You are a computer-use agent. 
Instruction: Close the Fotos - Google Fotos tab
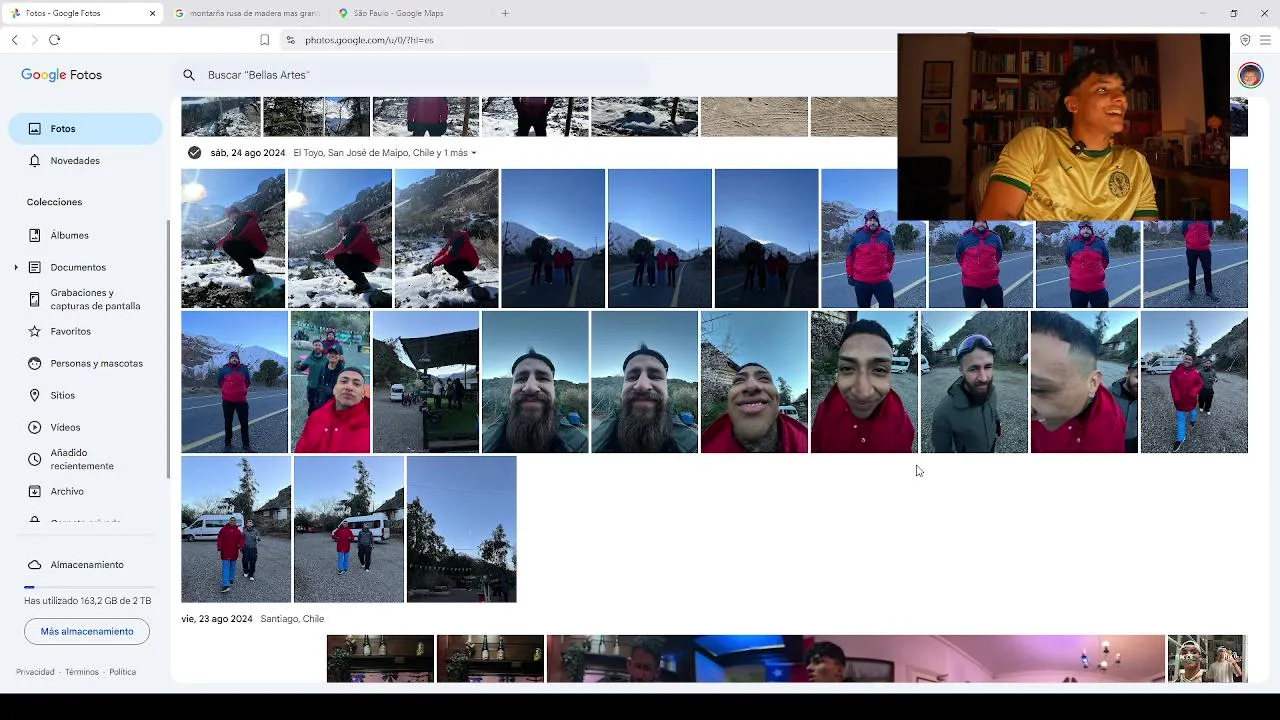tap(152, 13)
